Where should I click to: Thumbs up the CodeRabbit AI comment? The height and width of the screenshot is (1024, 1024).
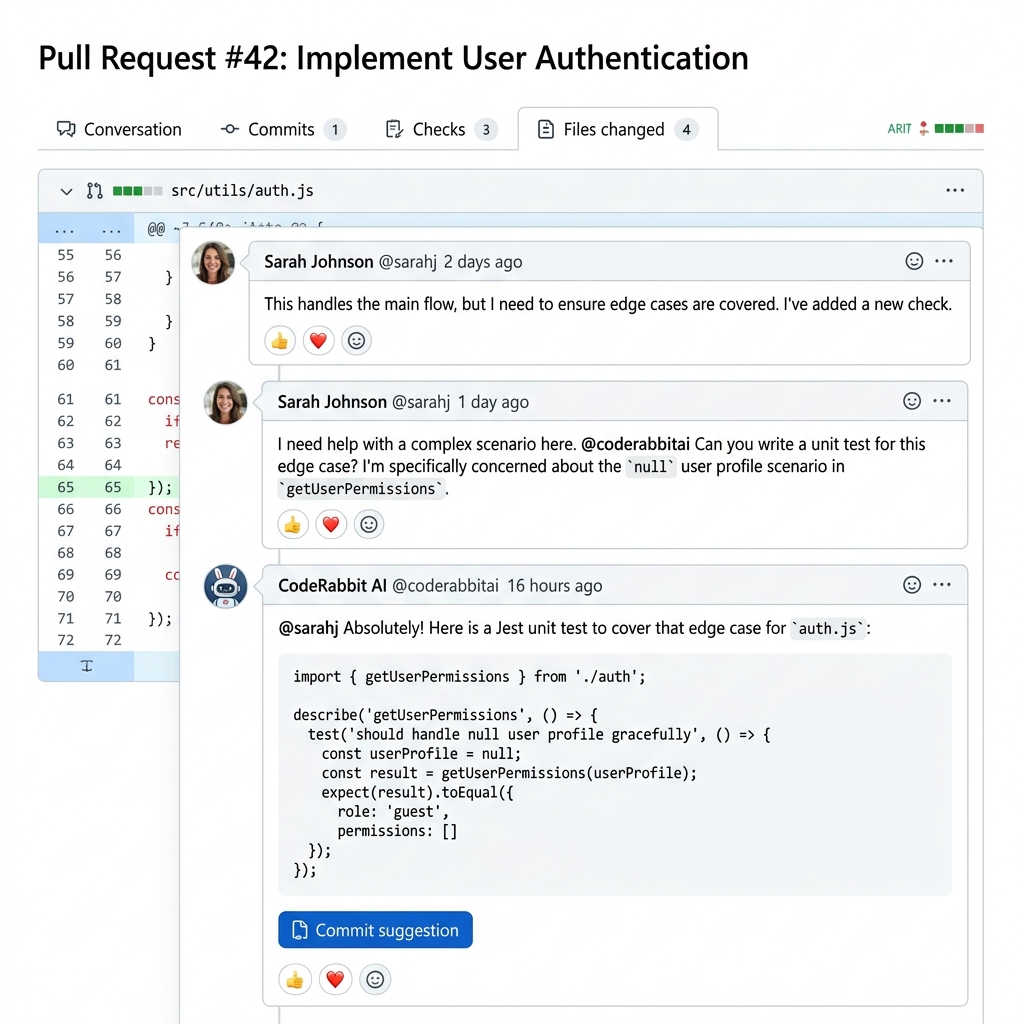295,980
